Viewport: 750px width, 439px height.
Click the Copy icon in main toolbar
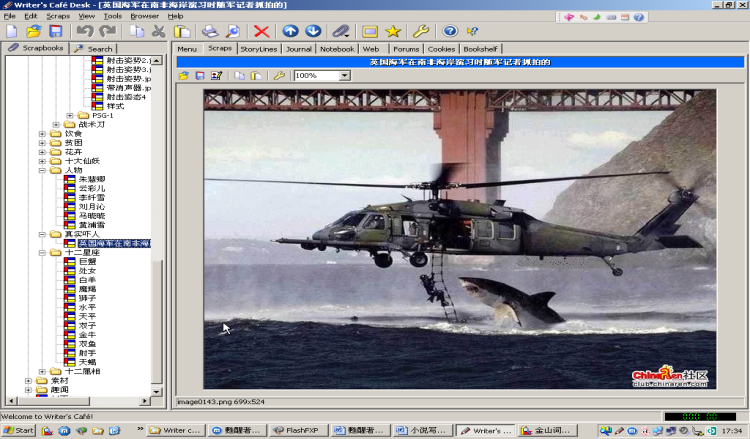(137, 32)
